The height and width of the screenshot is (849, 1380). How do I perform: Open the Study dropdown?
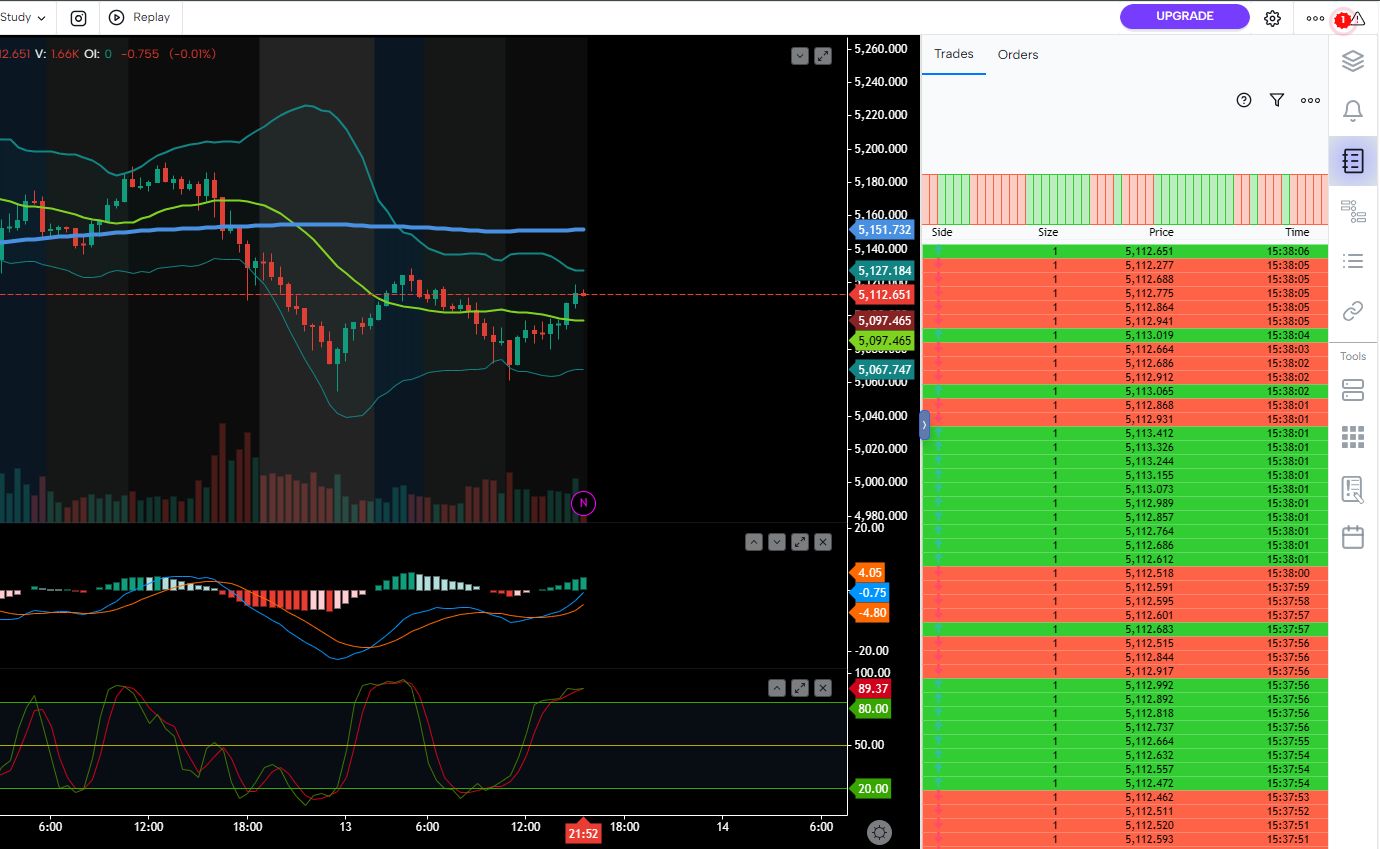click(24, 17)
